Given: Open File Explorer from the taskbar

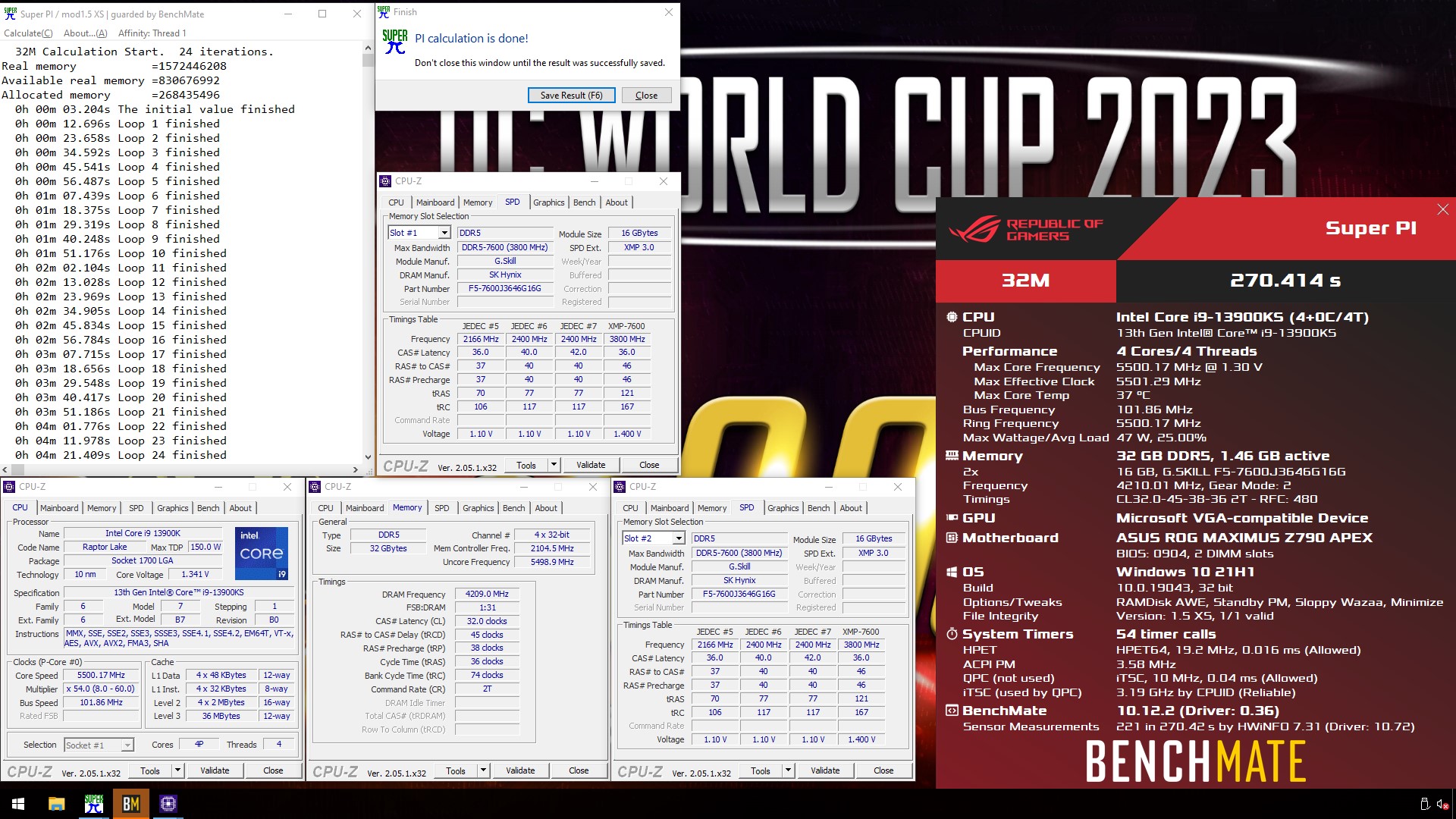Looking at the screenshot, I should click(56, 804).
